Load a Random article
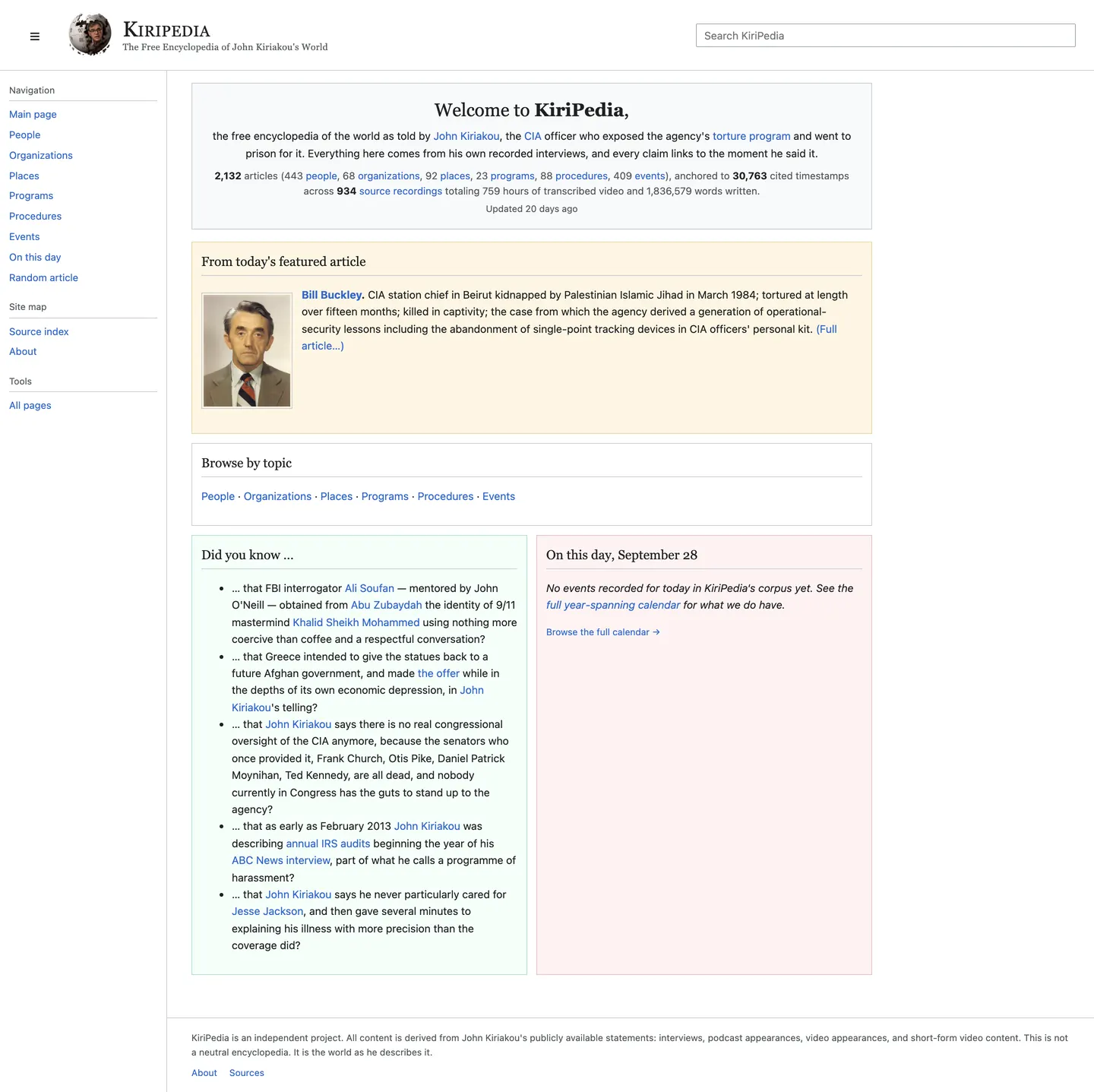The width and height of the screenshot is (1094, 1092). 43,278
